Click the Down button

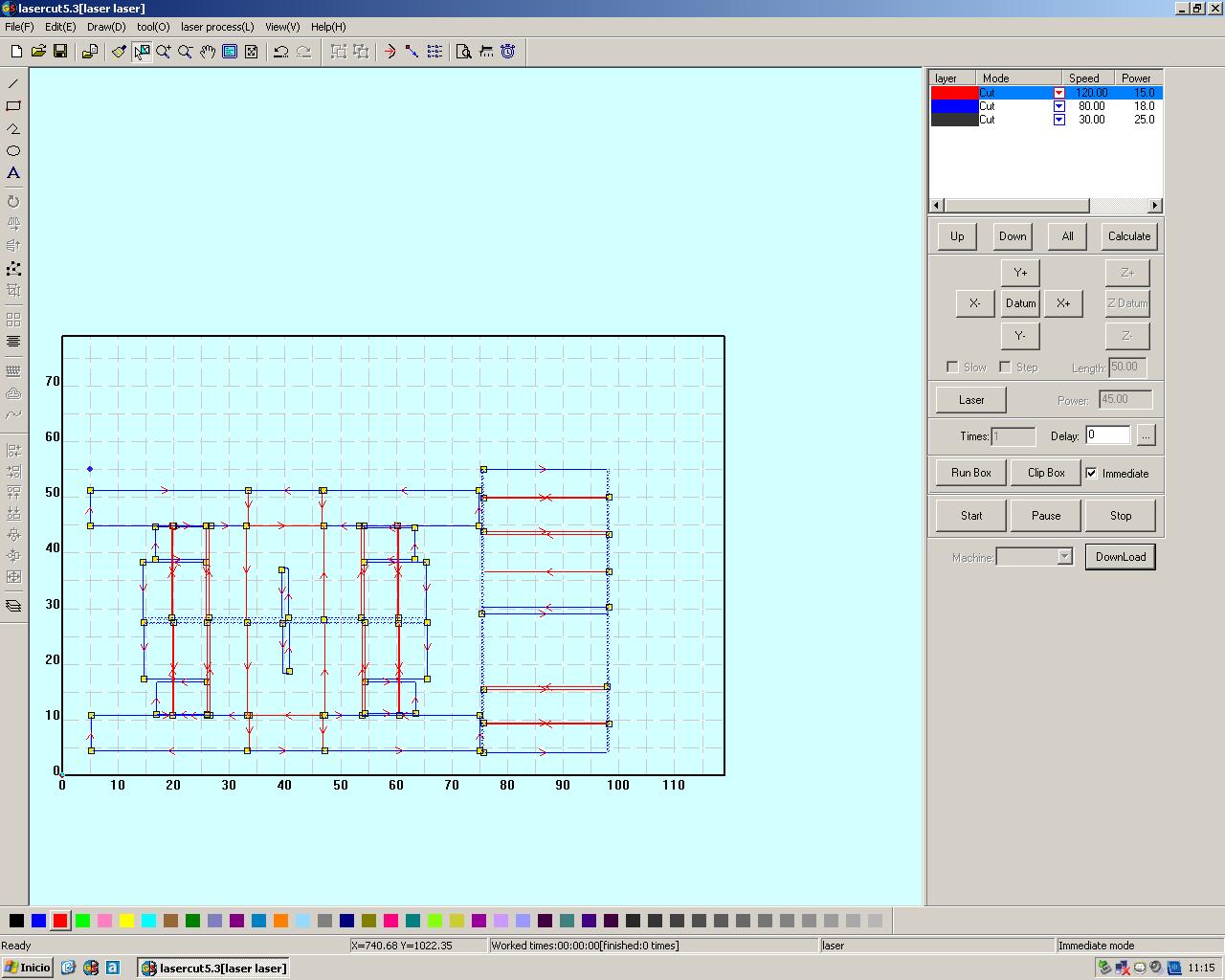pos(1013,236)
